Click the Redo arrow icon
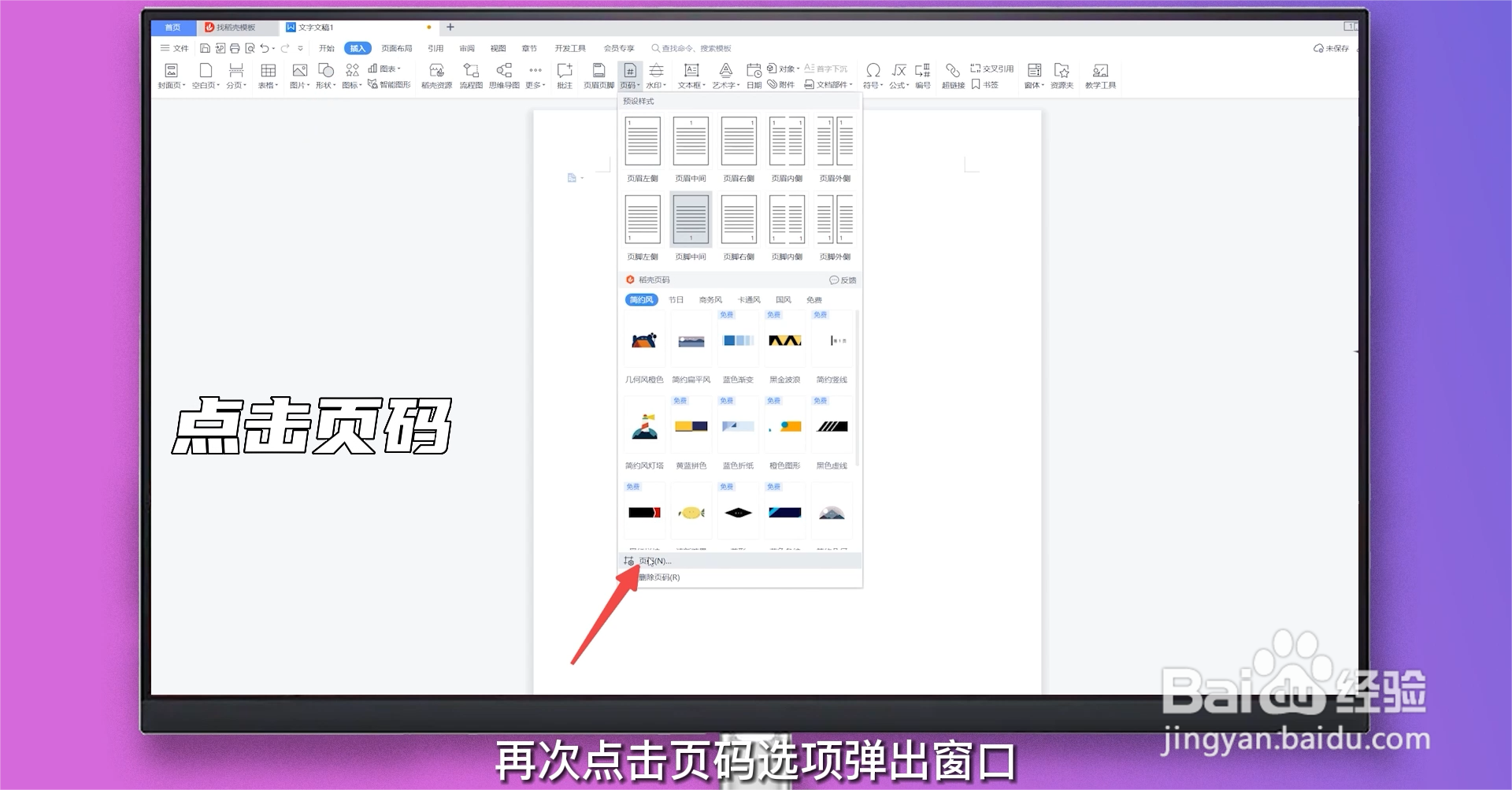1512x790 pixels. pos(285,49)
